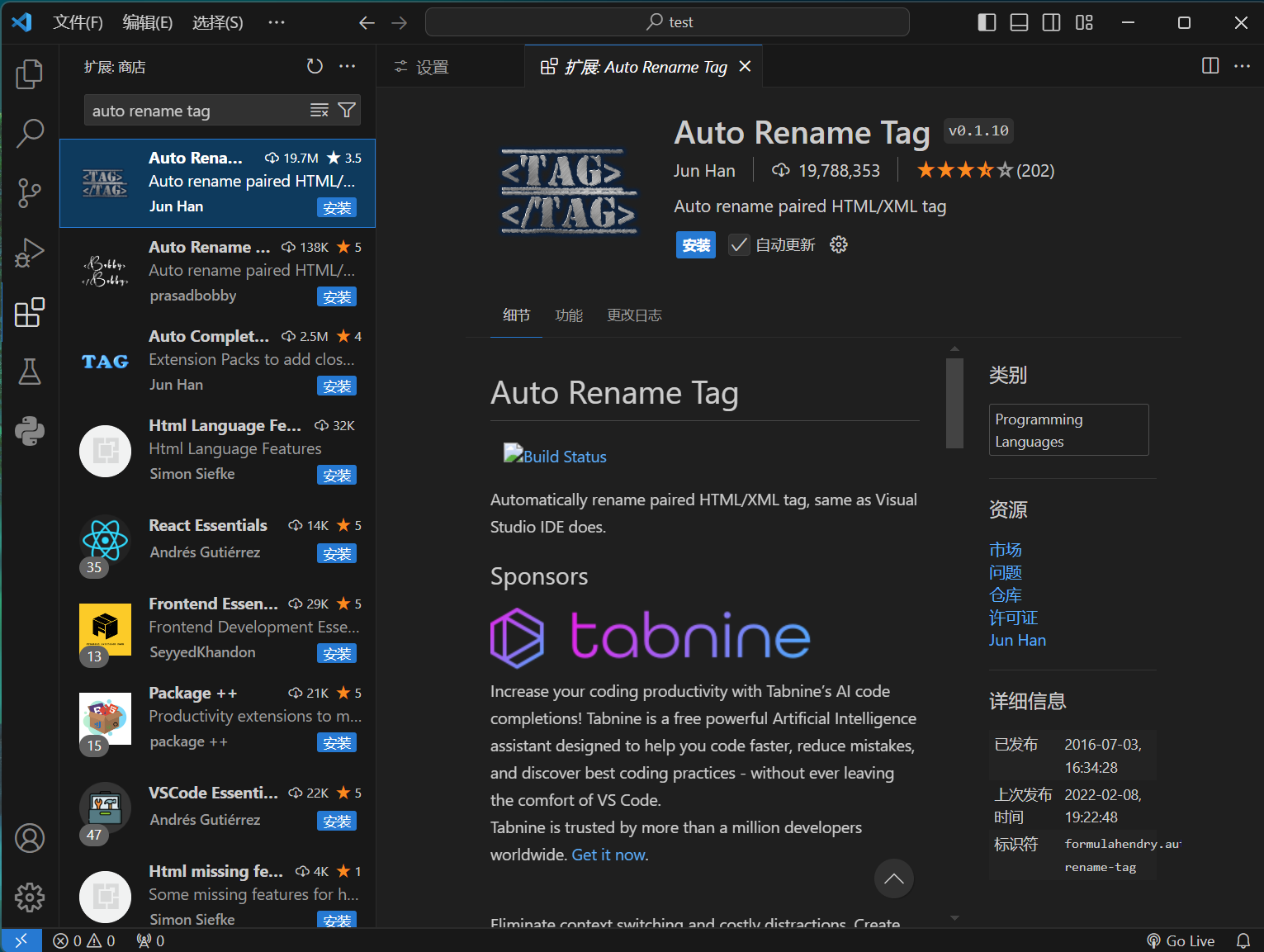The image size is (1264, 952).
Task: Toggle the 自动更新 checkbox
Action: click(739, 245)
